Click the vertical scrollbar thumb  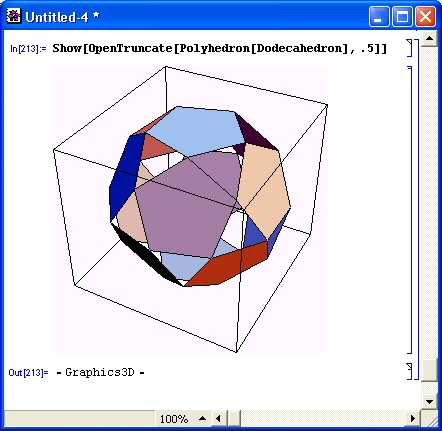pyautogui.click(x=429, y=370)
